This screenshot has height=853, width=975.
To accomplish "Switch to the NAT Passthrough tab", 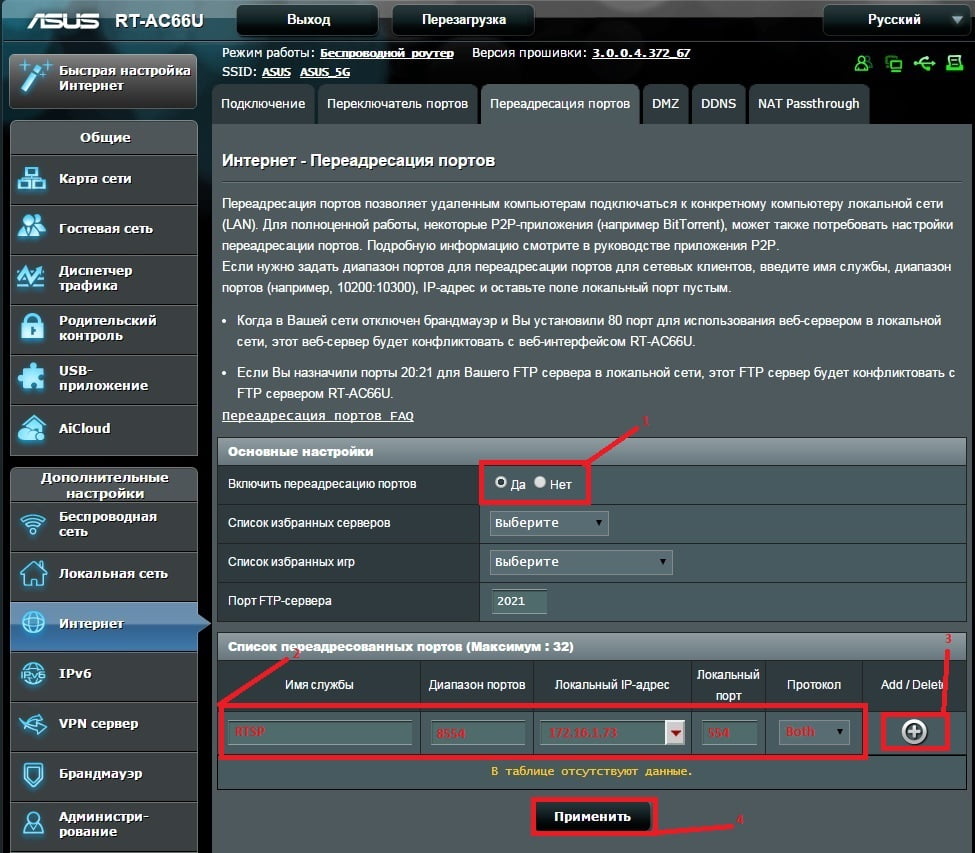I will click(808, 104).
